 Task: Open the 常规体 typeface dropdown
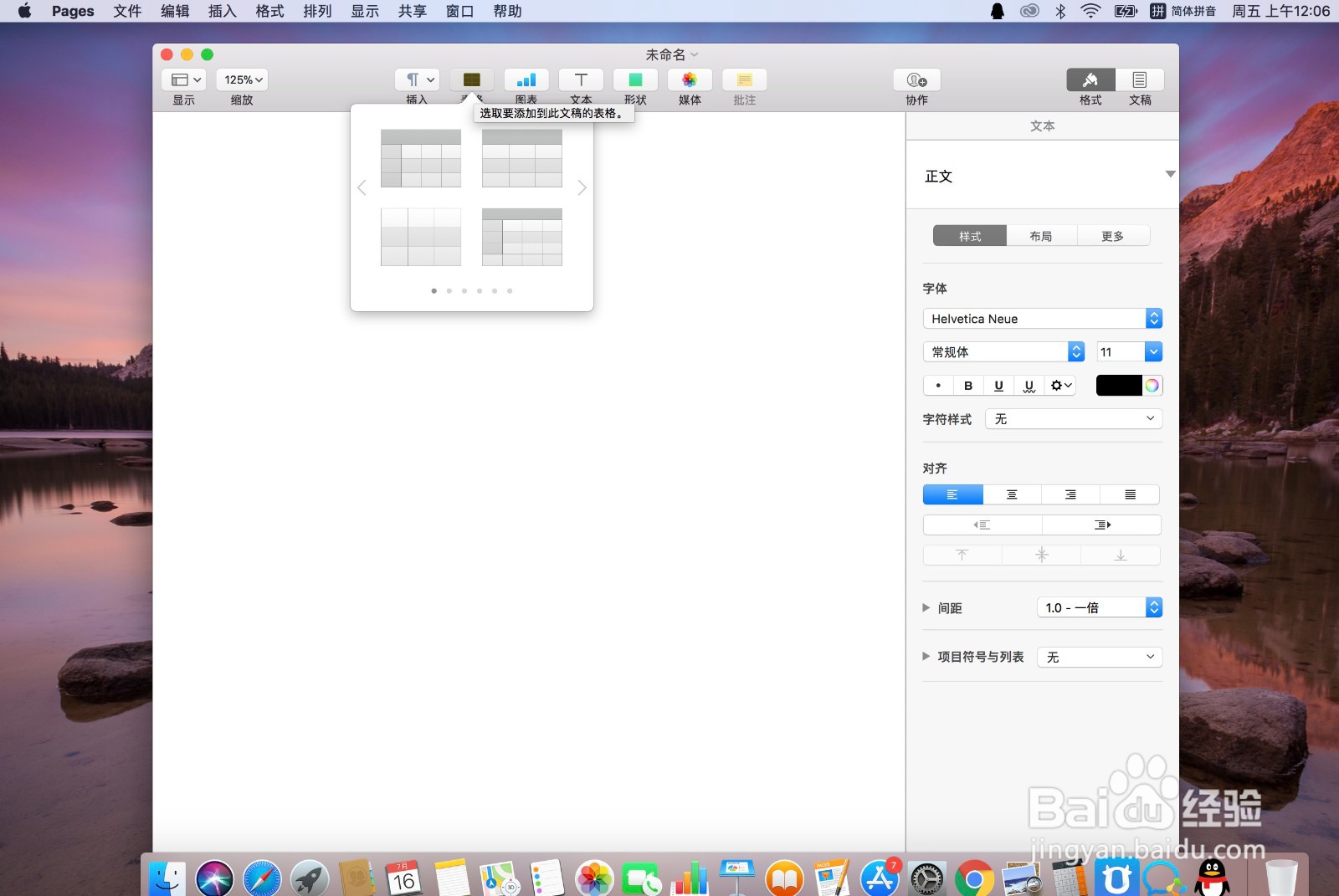point(1003,352)
